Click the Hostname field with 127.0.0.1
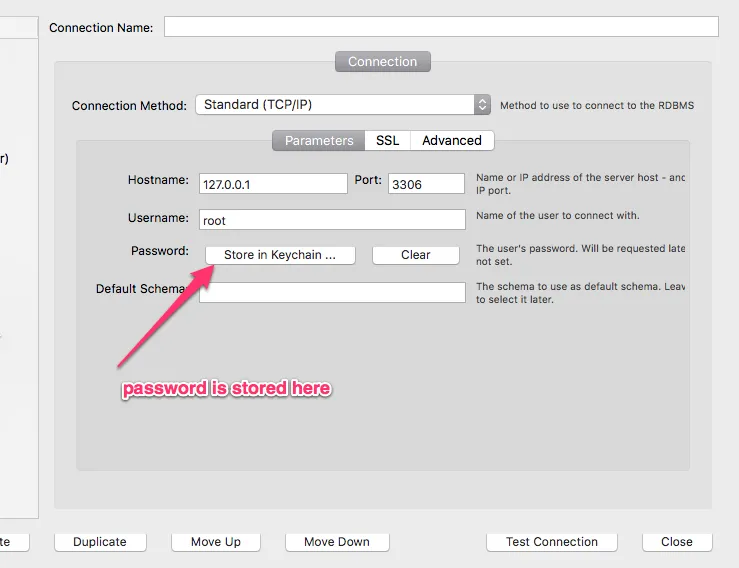Image resolution: width=739 pixels, height=568 pixels. pos(273,184)
